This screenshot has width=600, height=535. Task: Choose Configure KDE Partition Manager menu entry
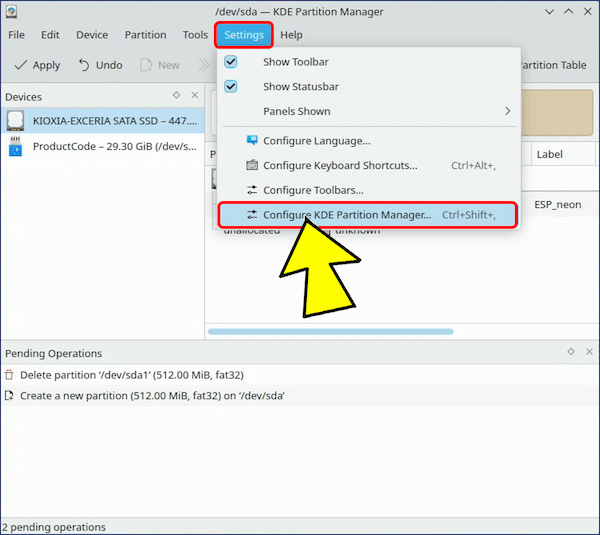coord(347,215)
